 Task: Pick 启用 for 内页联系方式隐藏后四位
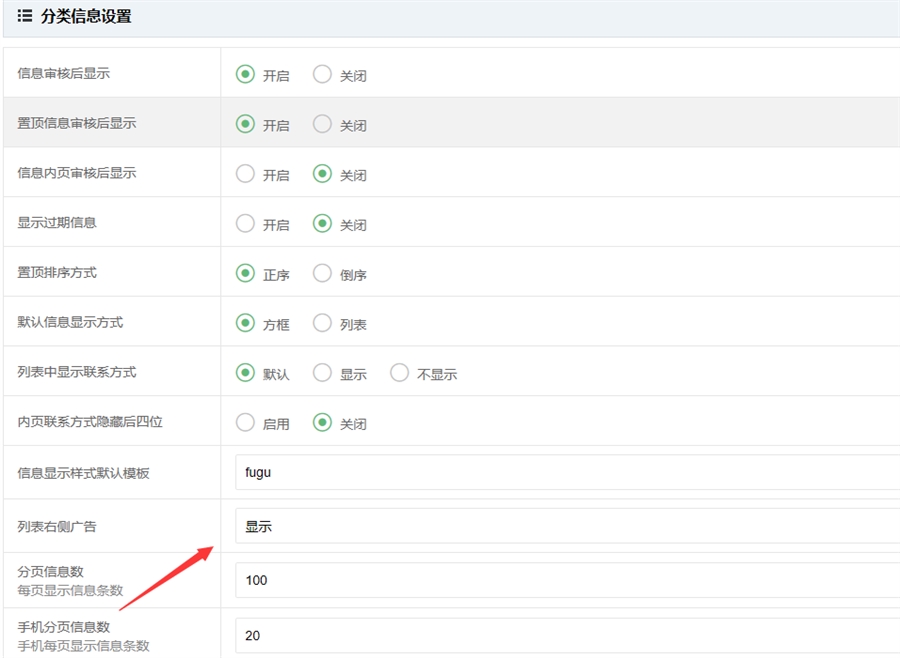click(x=245, y=423)
